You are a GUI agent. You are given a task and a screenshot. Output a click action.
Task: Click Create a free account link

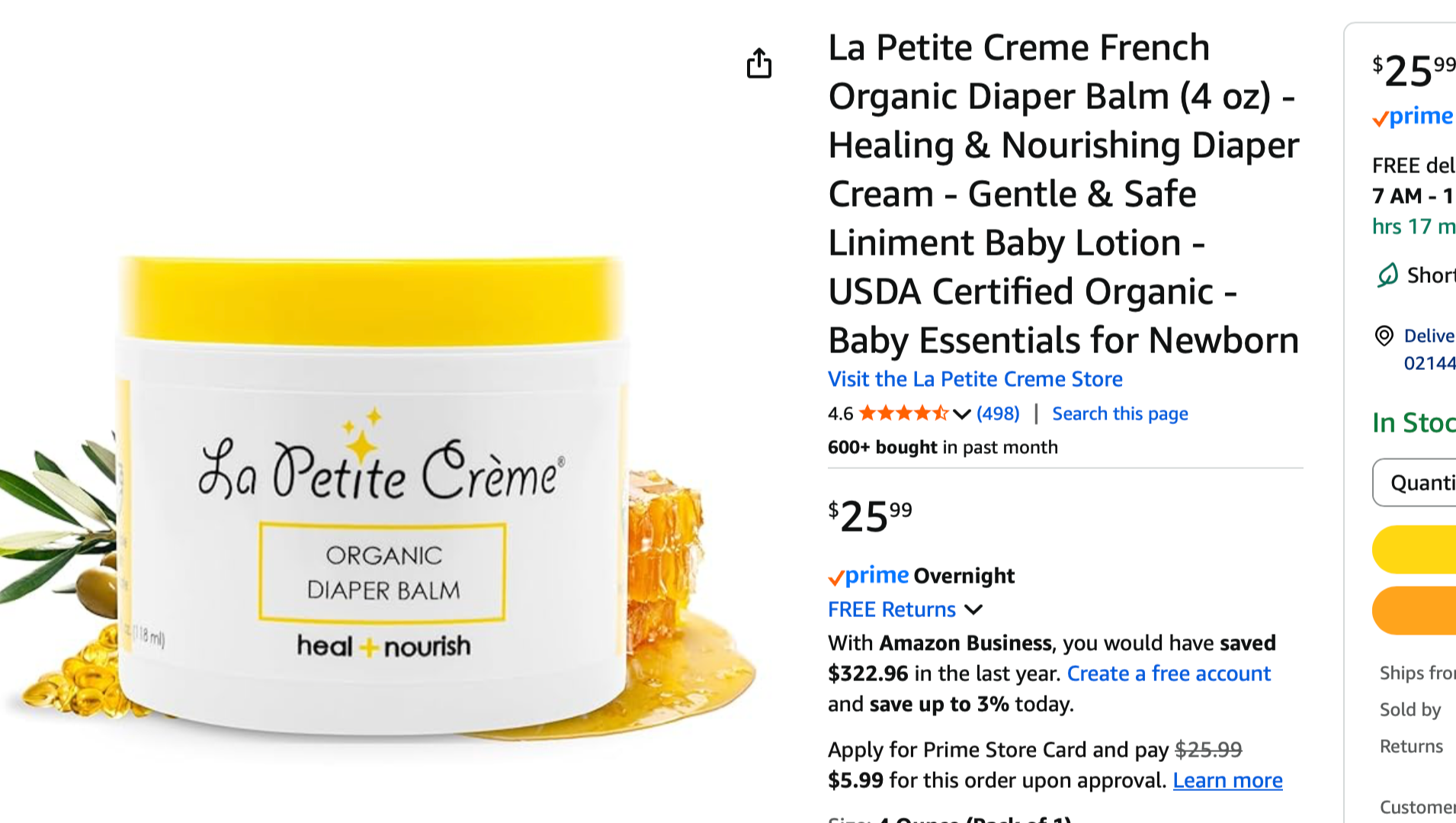(x=1169, y=674)
